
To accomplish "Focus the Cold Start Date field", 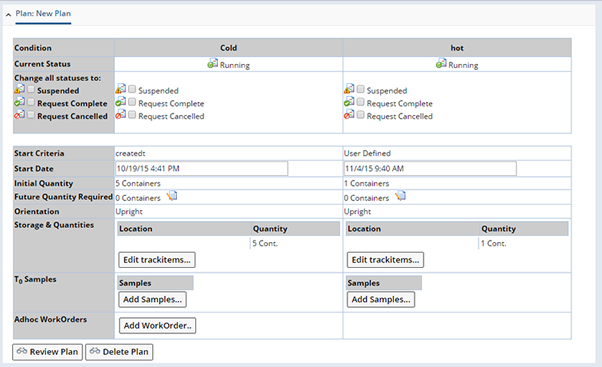I will point(202,169).
